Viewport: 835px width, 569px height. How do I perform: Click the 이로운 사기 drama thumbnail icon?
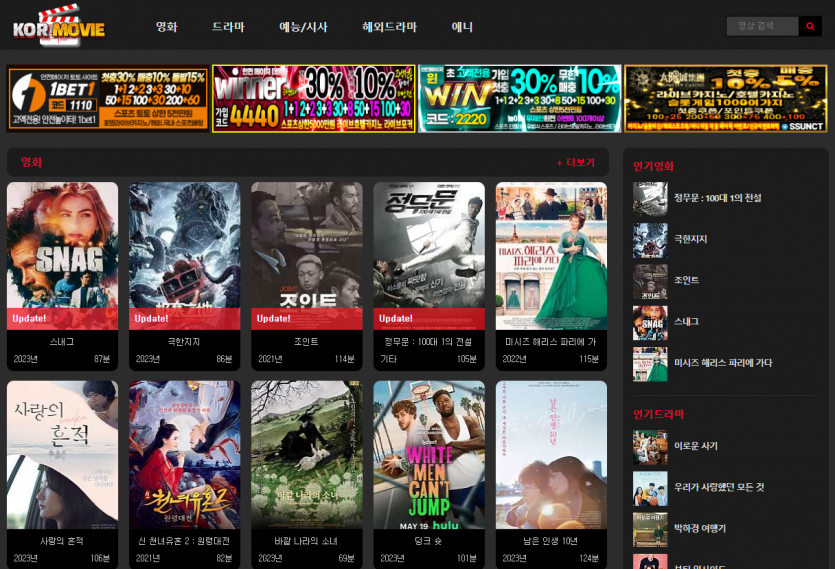pyautogui.click(x=650, y=446)
